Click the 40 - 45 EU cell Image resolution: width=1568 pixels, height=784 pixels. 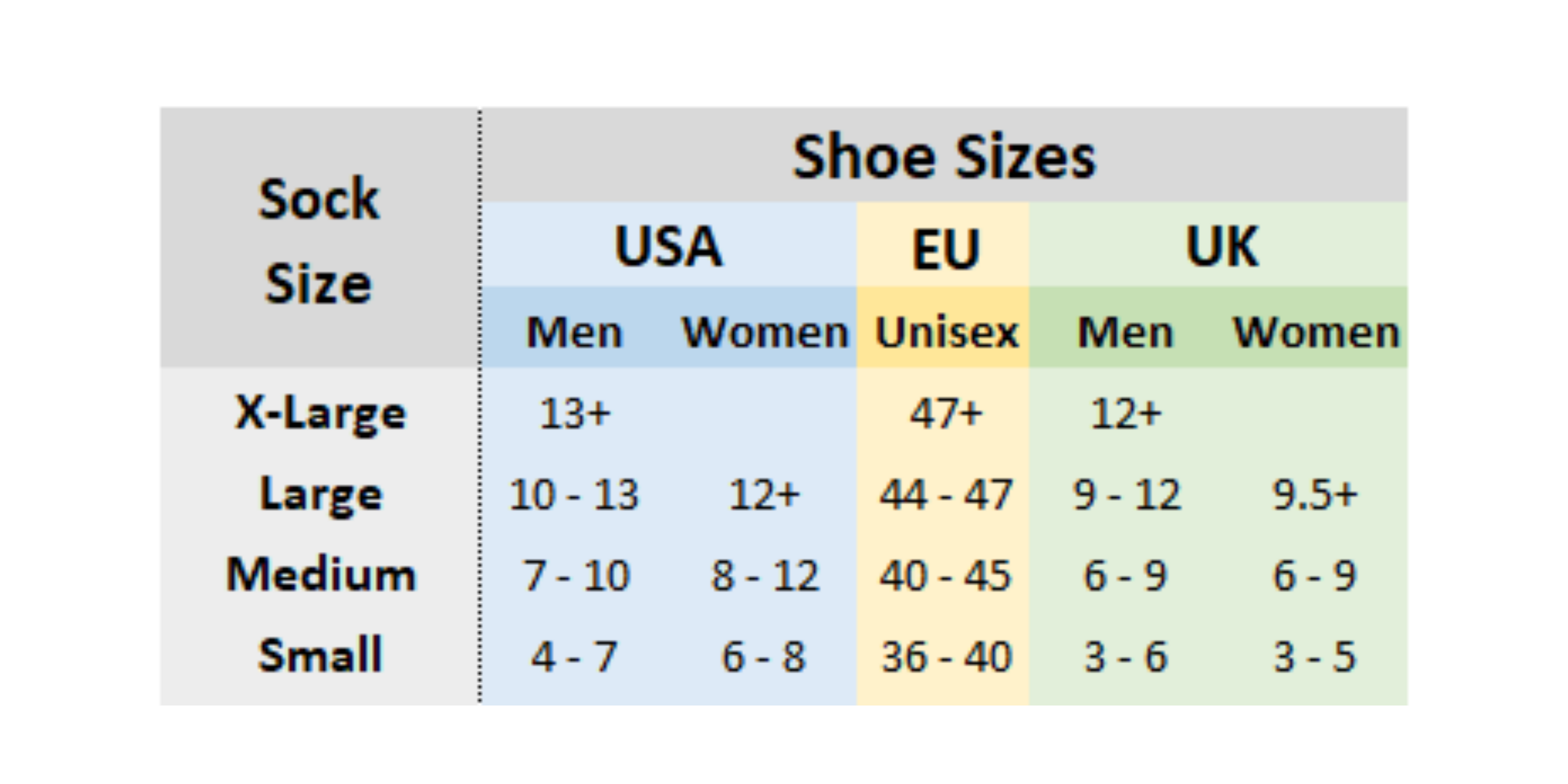[945, 575]
